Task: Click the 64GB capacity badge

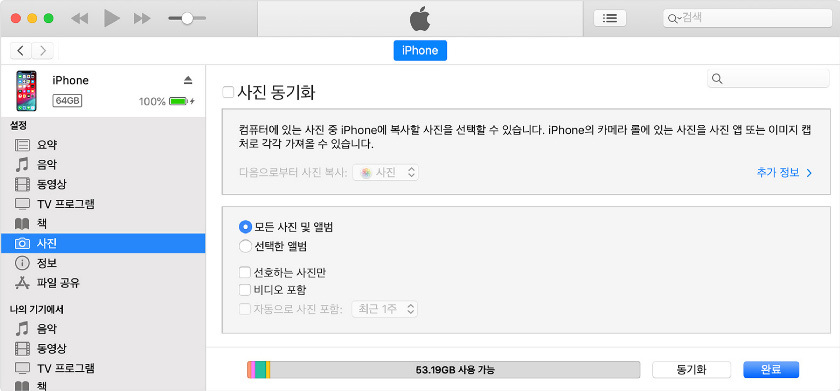Action: pyautogui.click(x=67, y=100)
